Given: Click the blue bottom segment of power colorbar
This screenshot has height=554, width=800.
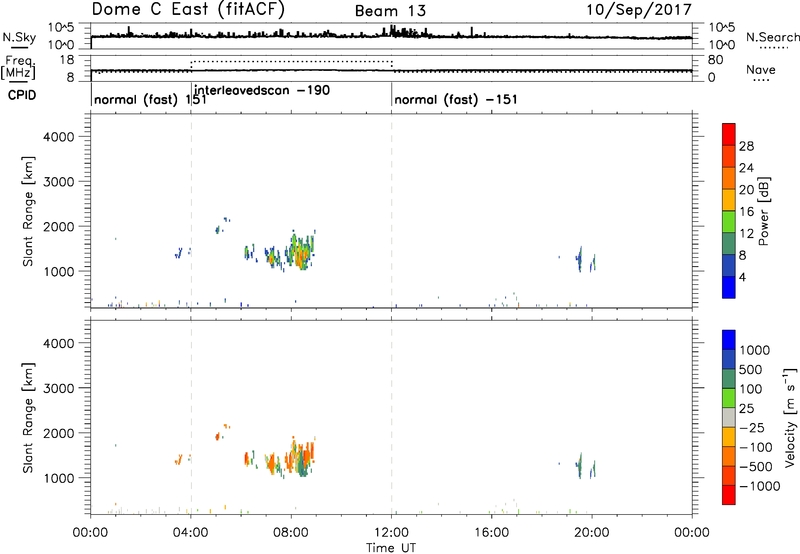Looking at the screenshot, I should tap(729, 287).
